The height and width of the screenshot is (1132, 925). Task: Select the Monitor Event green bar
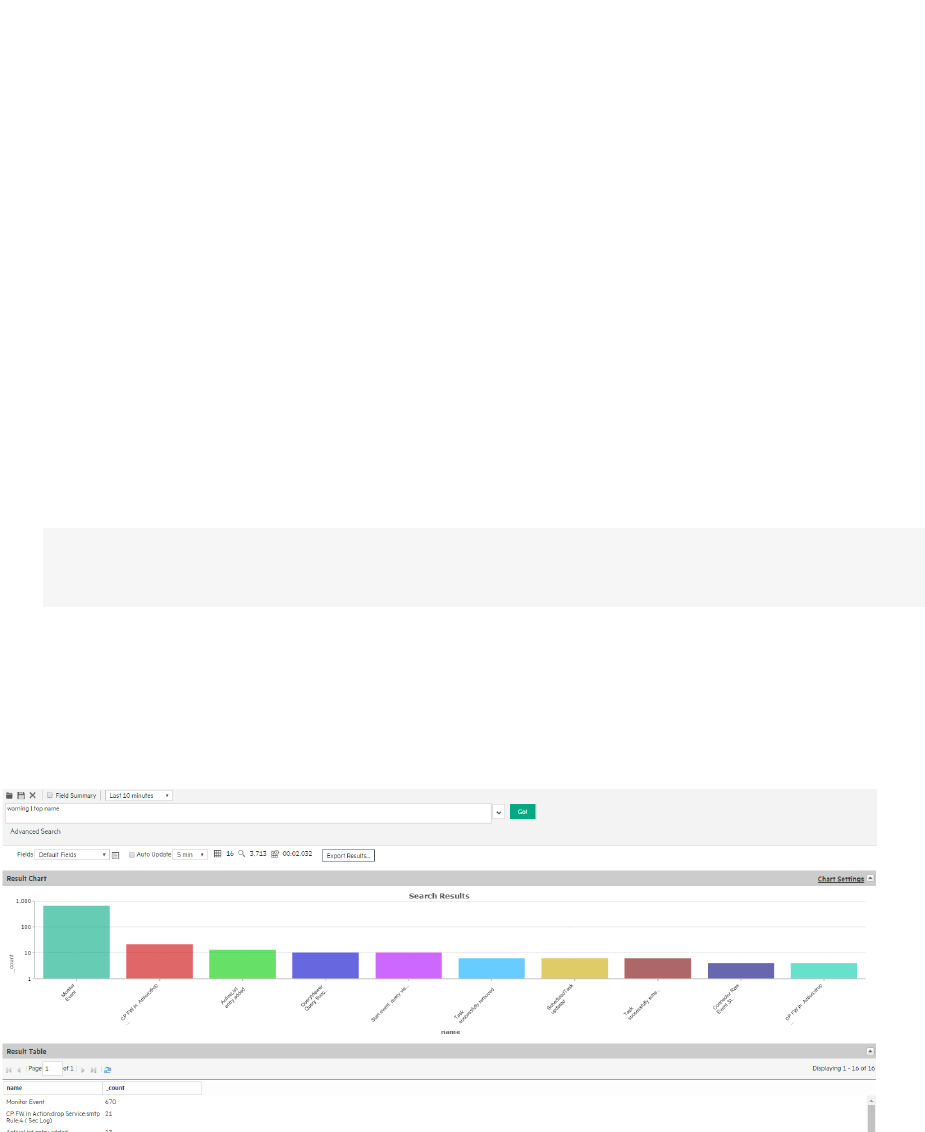77,942
